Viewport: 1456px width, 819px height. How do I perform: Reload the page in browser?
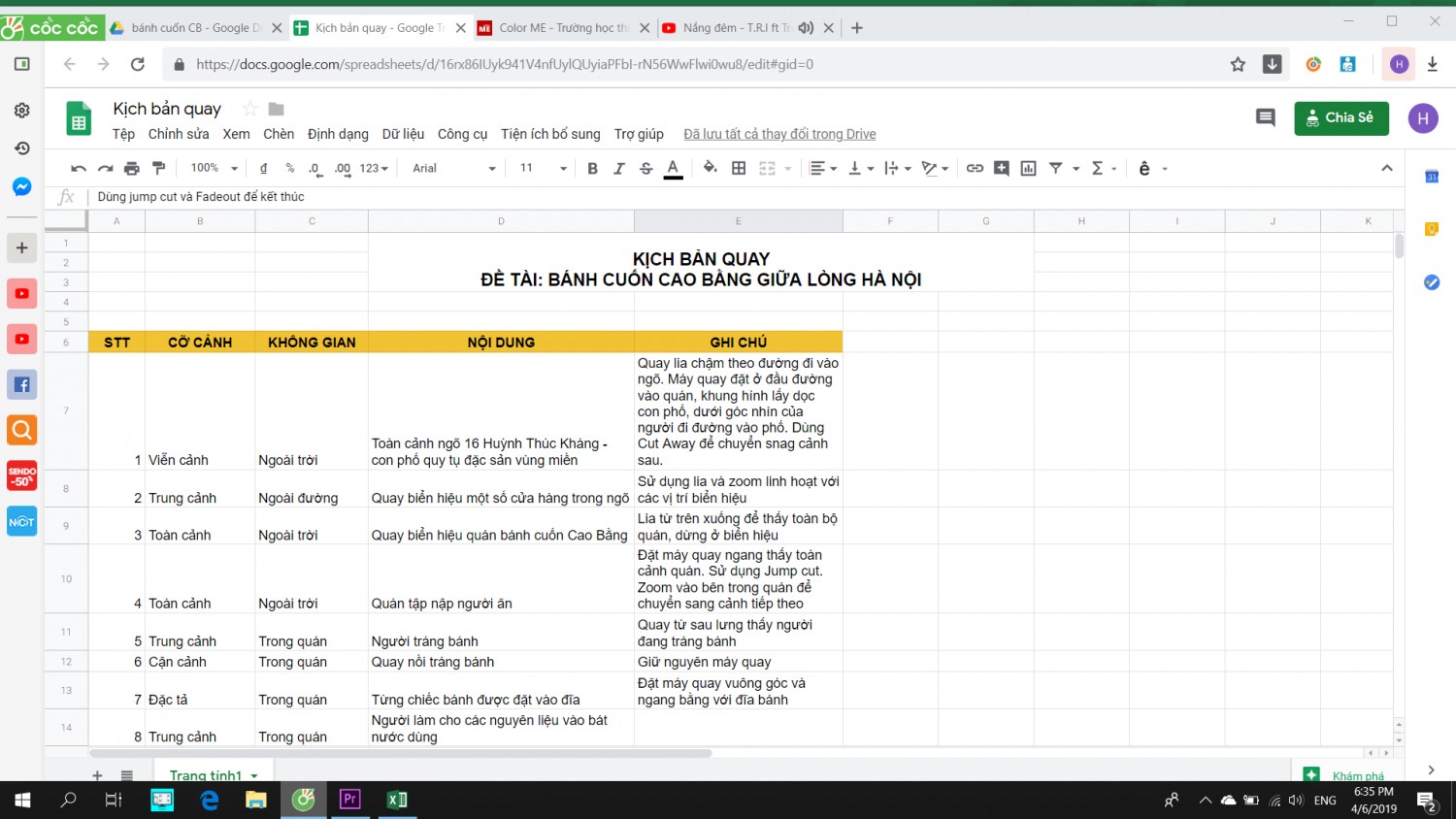tap(138, 64)
